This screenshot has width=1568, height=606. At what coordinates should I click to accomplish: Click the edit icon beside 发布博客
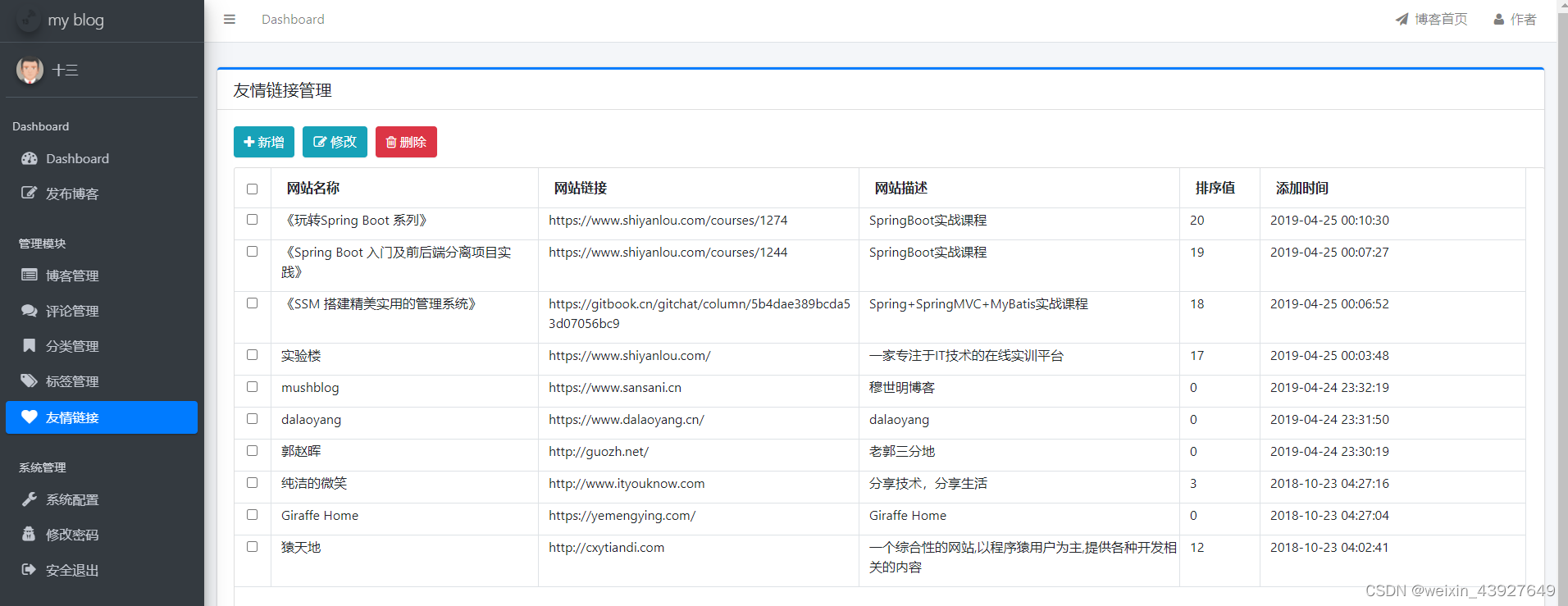(30, 193)
